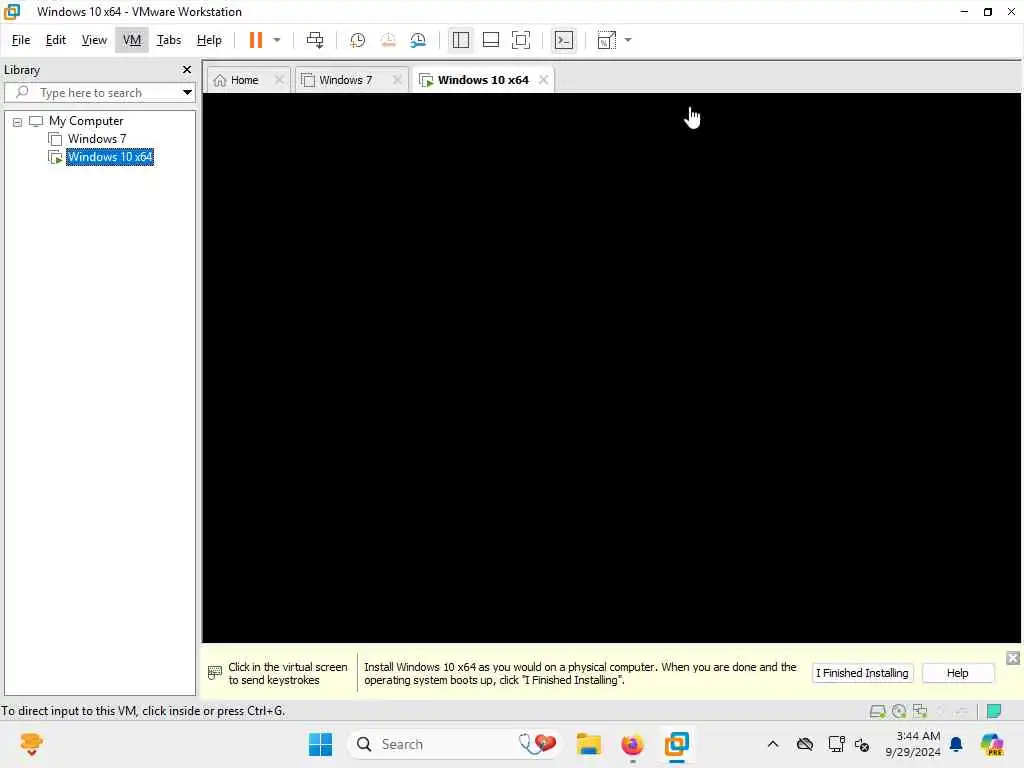Close the Windows 10 x64 tab
Screen dimensions: 1024x768
pos(543,80)
